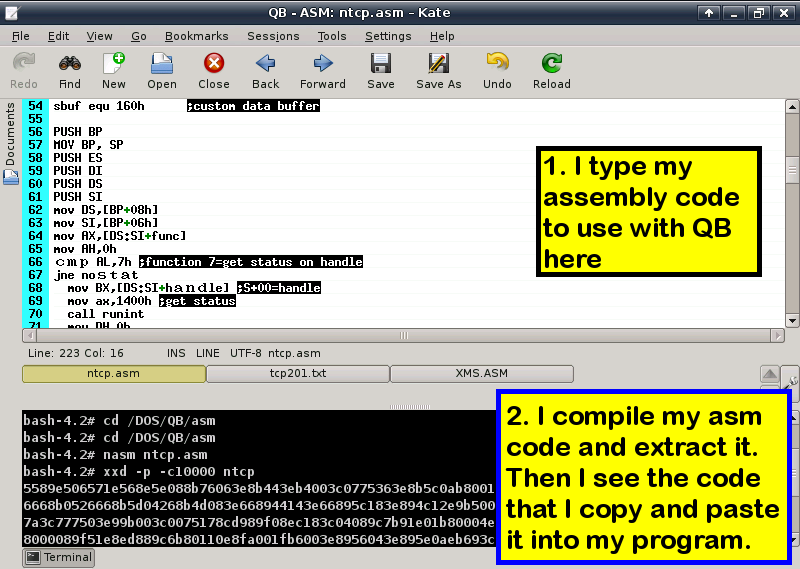This screenshot has width=800, height=569.
Task: Toggle INS insert mode in status bar
Action: click(x=178, y=353)
